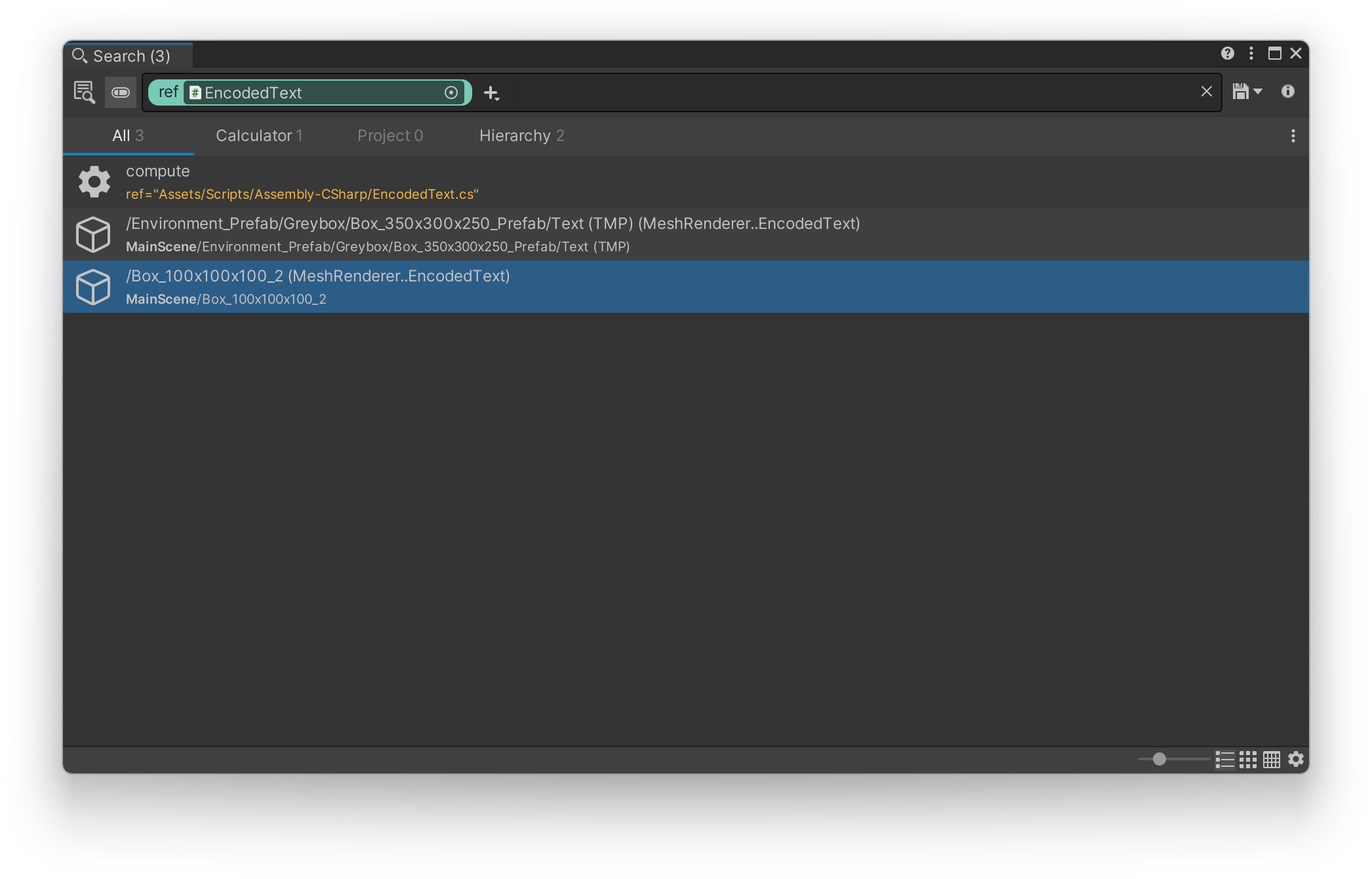The image size is (1372, 879).
Task: Switch to the Hierarchy tab
Action: pos(521,136)
